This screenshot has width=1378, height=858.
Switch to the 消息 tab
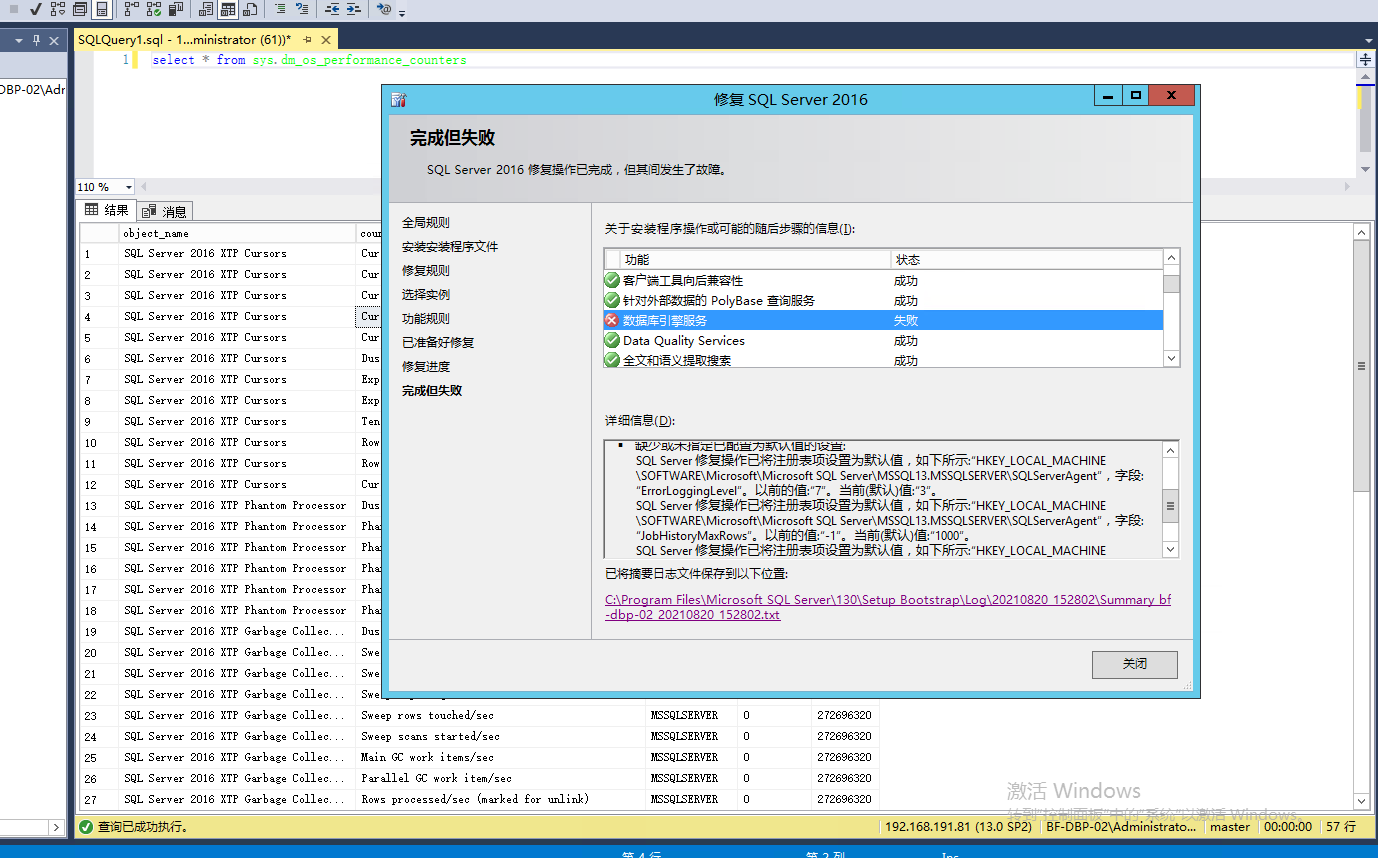click(x=164, y=211)
